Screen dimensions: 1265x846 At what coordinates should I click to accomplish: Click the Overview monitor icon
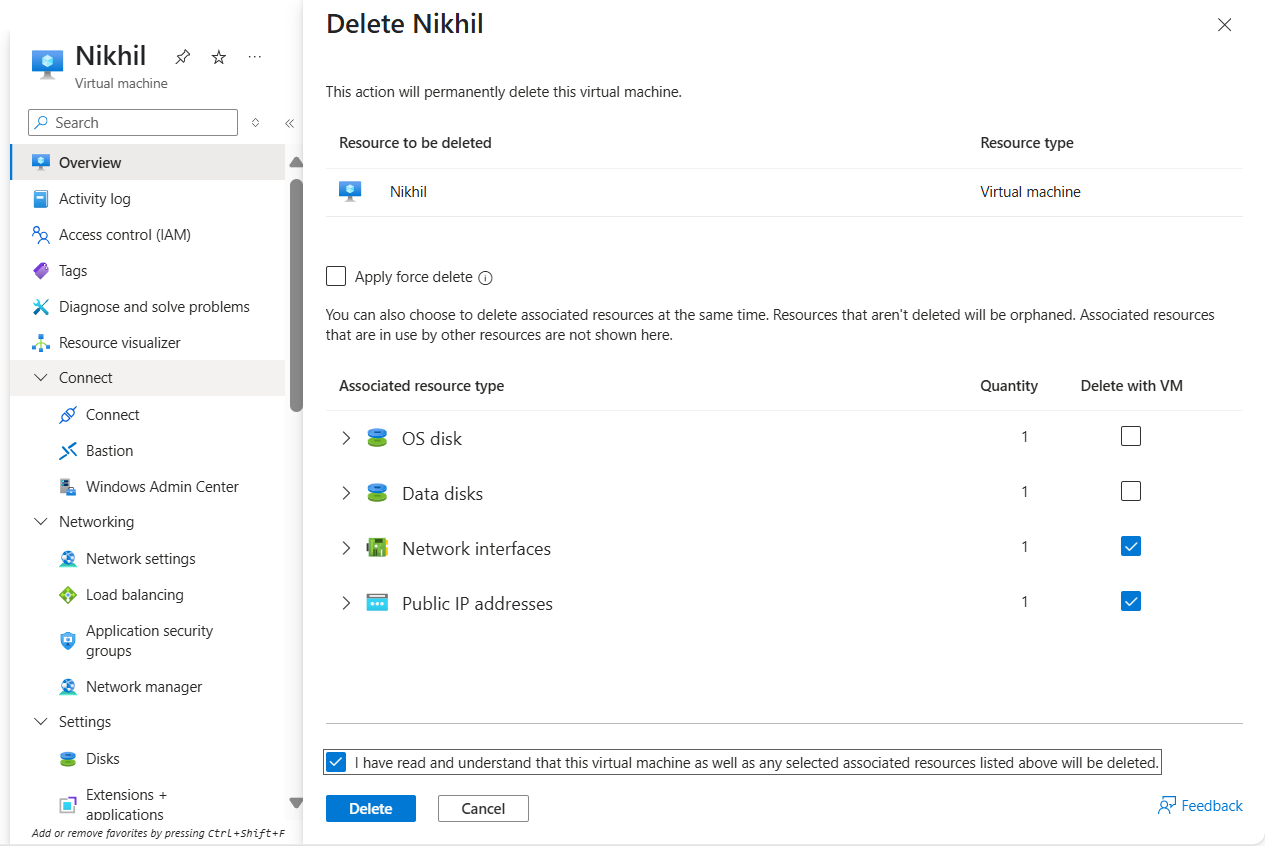pyautogui.click(x=41, y=163)
